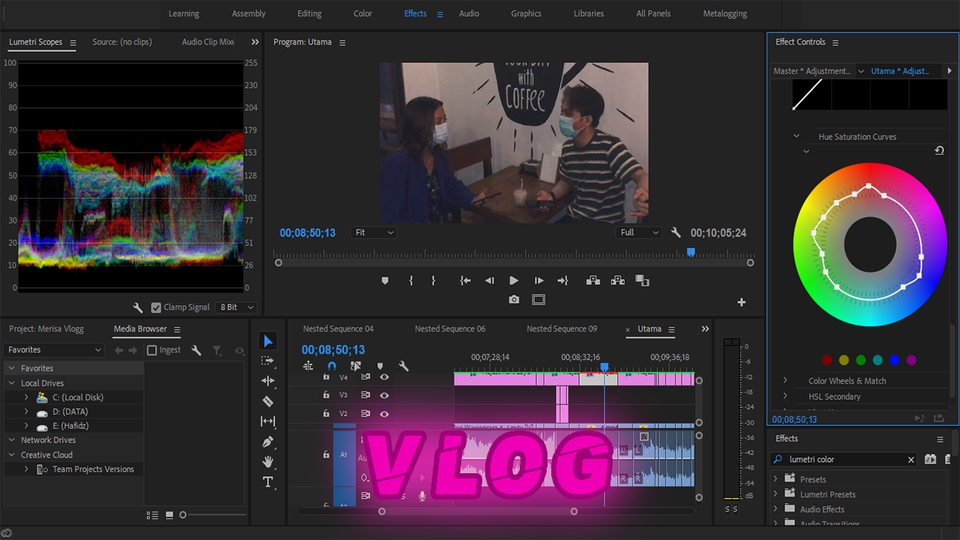960x540 pixels.
Task: Pick the Pen tool
Action: pos(268,442)
